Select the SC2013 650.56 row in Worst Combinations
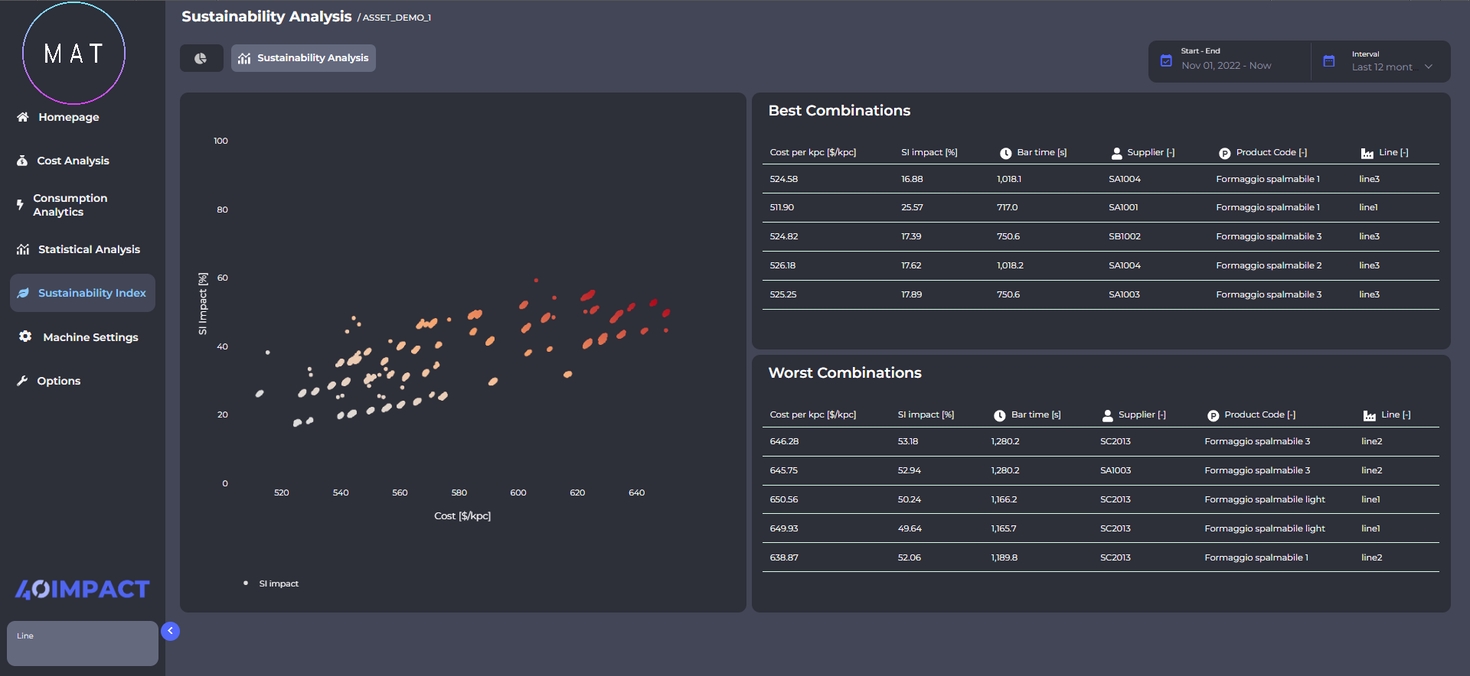Image resolution: width=1470 pixels, height=676 pixels. pyautogui.click(x=1100, y=499)
